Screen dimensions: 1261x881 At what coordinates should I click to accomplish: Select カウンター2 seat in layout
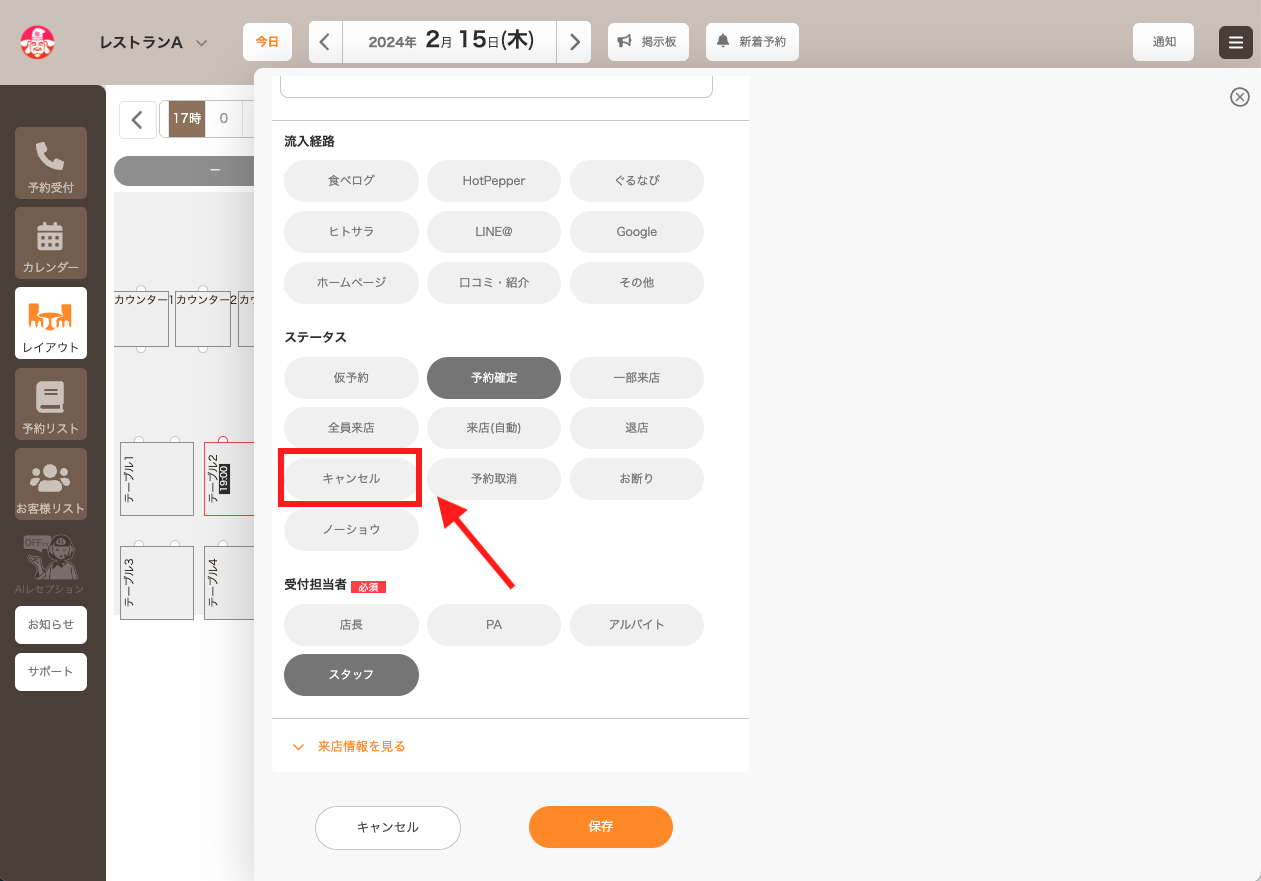pos(203,319)
